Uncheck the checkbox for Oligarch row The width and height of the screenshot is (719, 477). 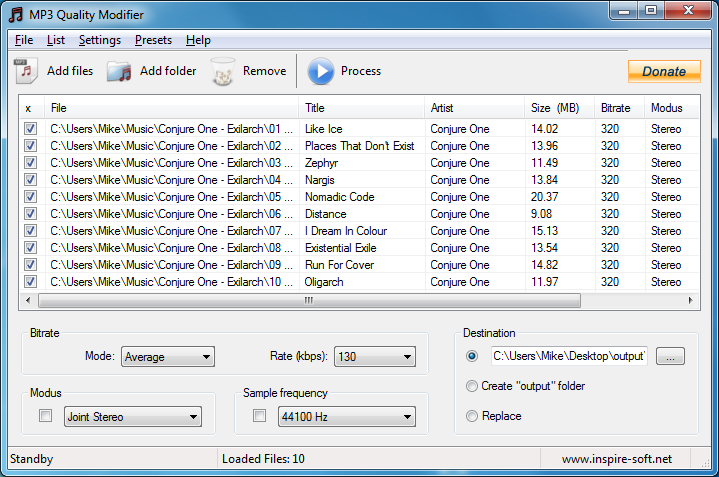pos(30,282)
